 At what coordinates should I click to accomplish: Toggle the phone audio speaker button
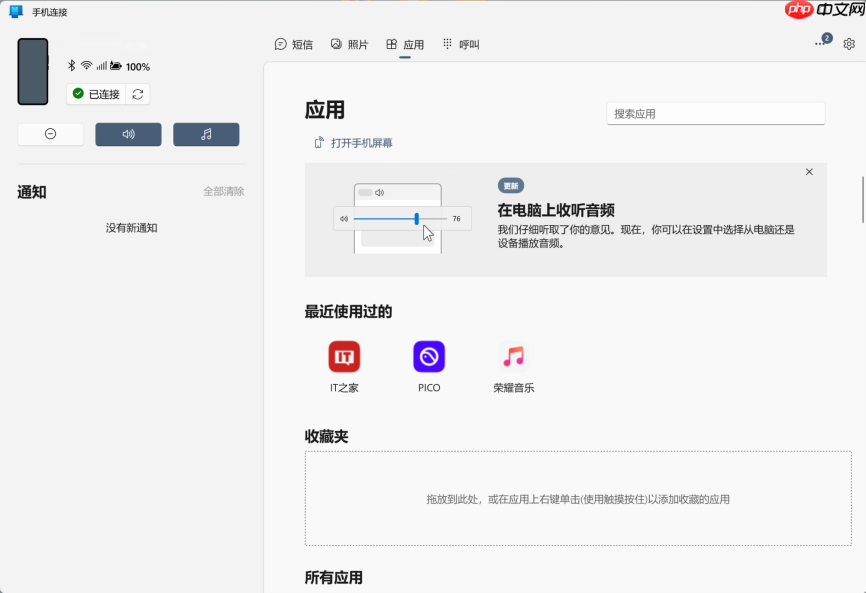pos(128,133)
